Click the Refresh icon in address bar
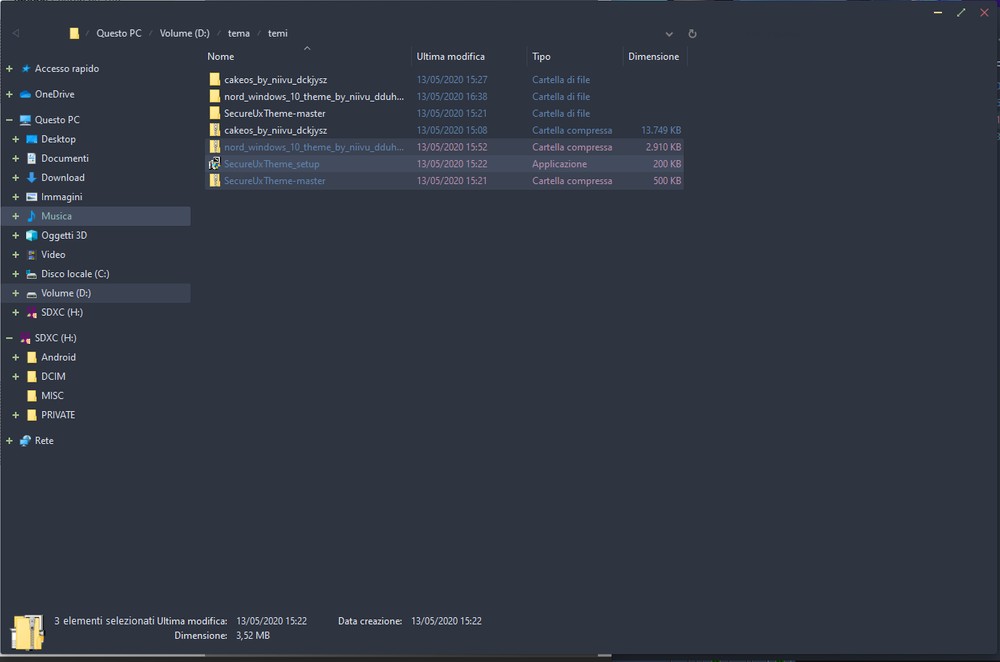Screen dimensions: 1000x662 tap(692, 33)
